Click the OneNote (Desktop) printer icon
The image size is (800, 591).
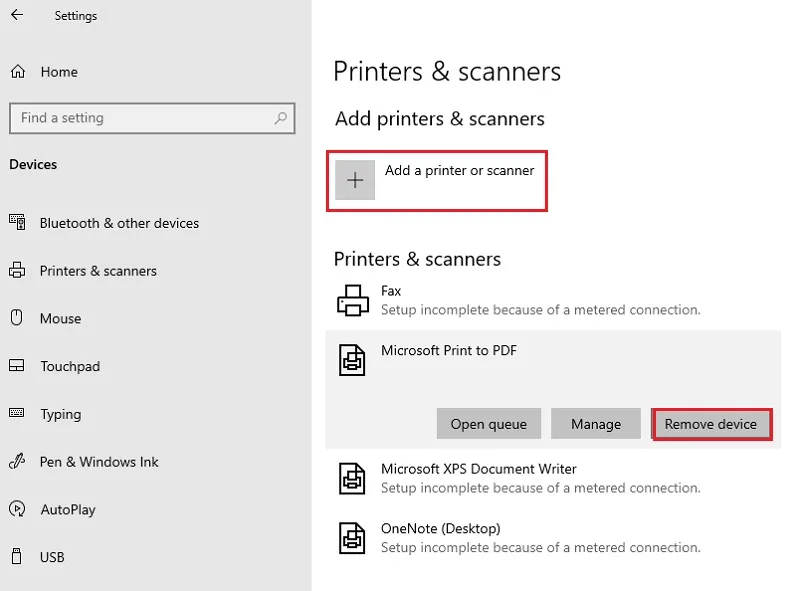coord(352,538)
